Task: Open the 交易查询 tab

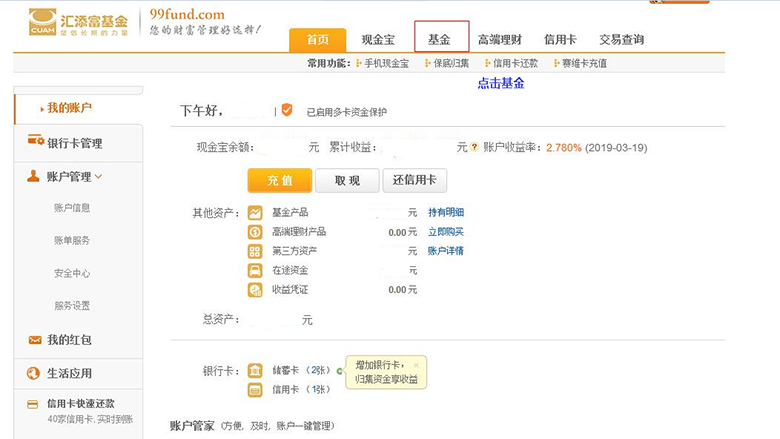Action: point(621,40)
